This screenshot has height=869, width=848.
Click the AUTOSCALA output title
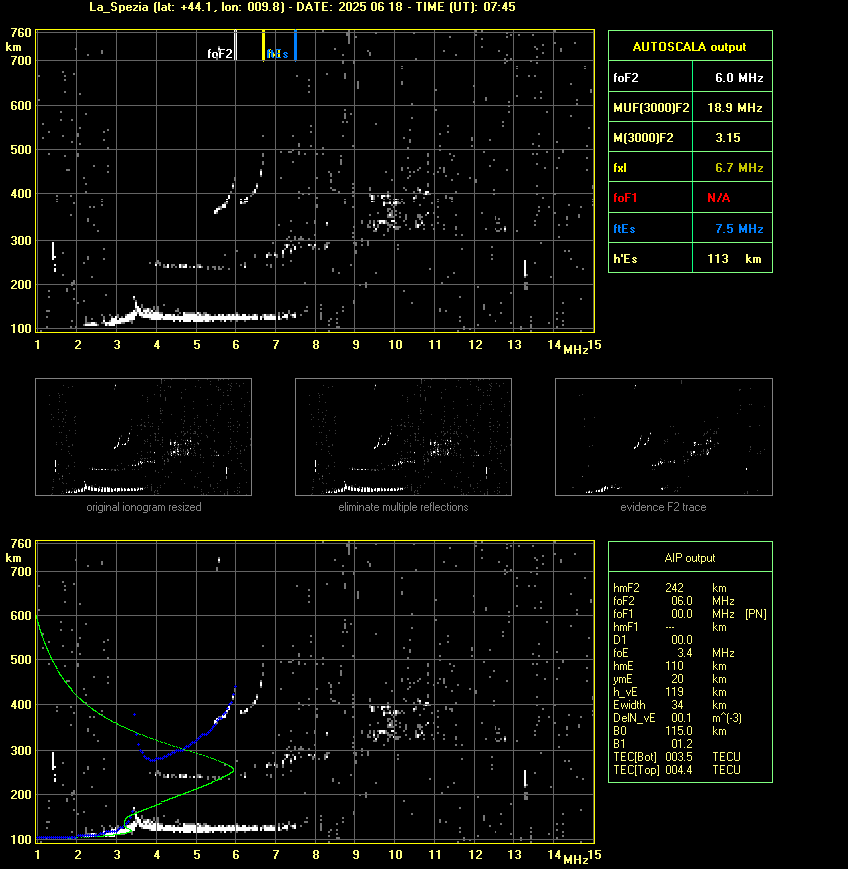point(689,47)
